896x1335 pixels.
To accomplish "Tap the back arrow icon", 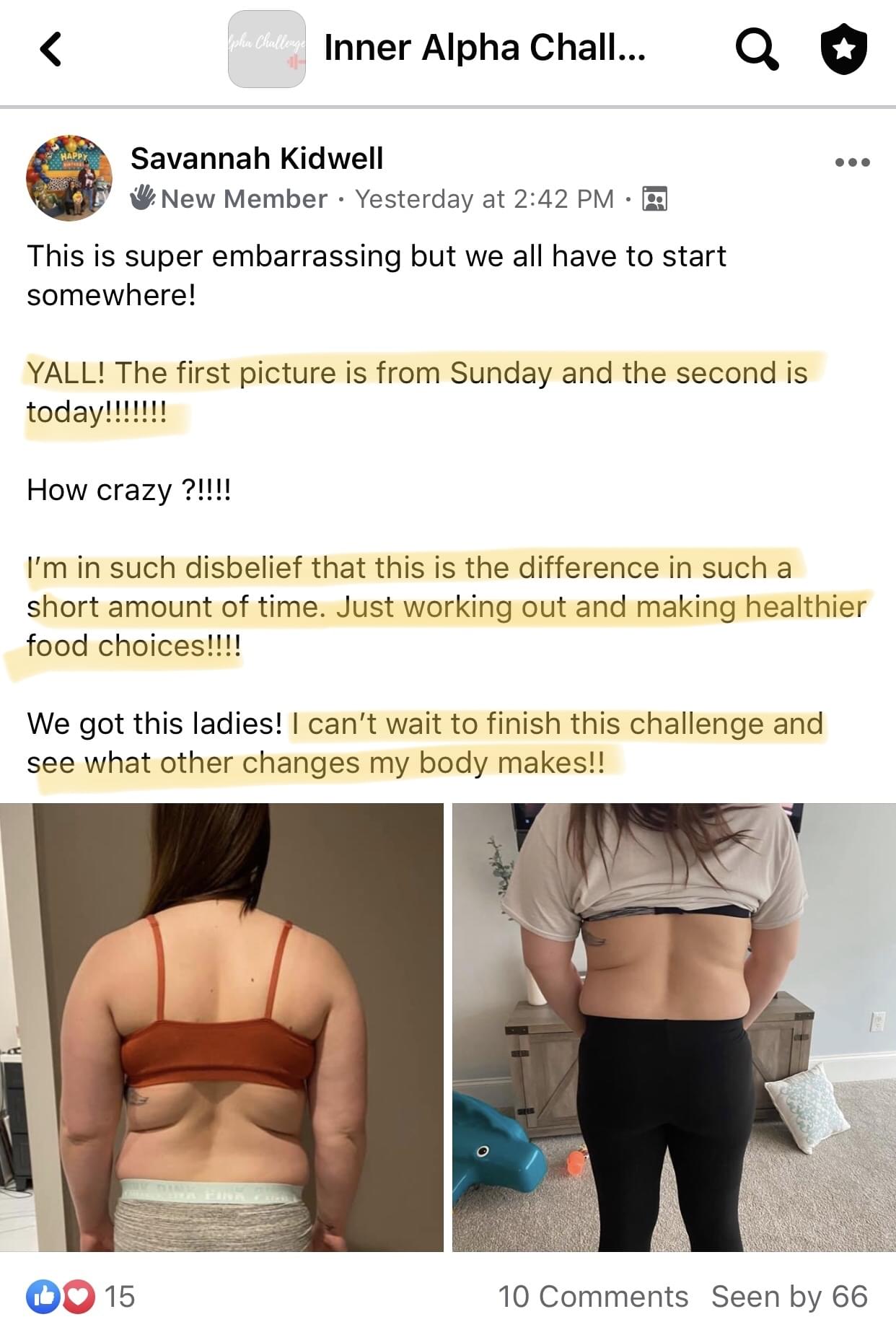I will pos(50,49).
